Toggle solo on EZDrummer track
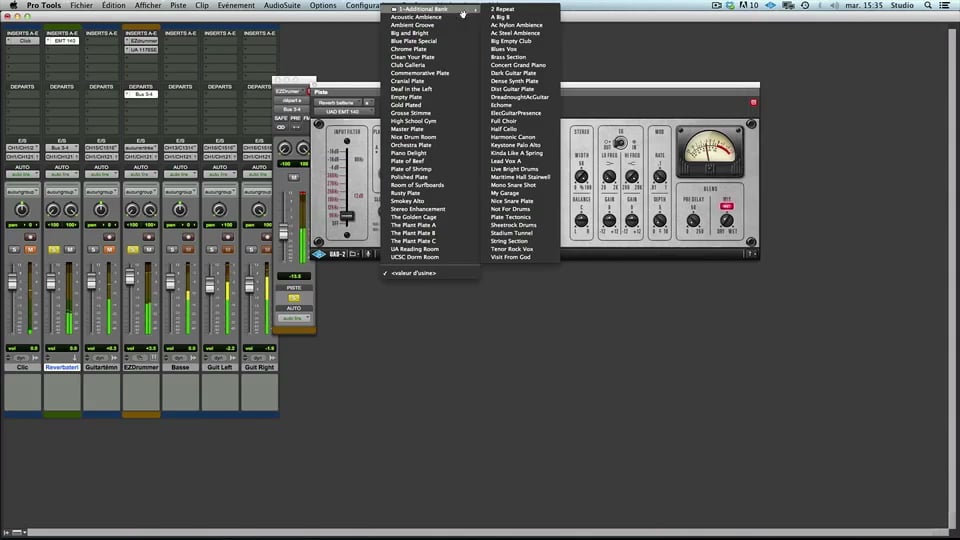Screen dimensions: 960x540 point(133,249)
